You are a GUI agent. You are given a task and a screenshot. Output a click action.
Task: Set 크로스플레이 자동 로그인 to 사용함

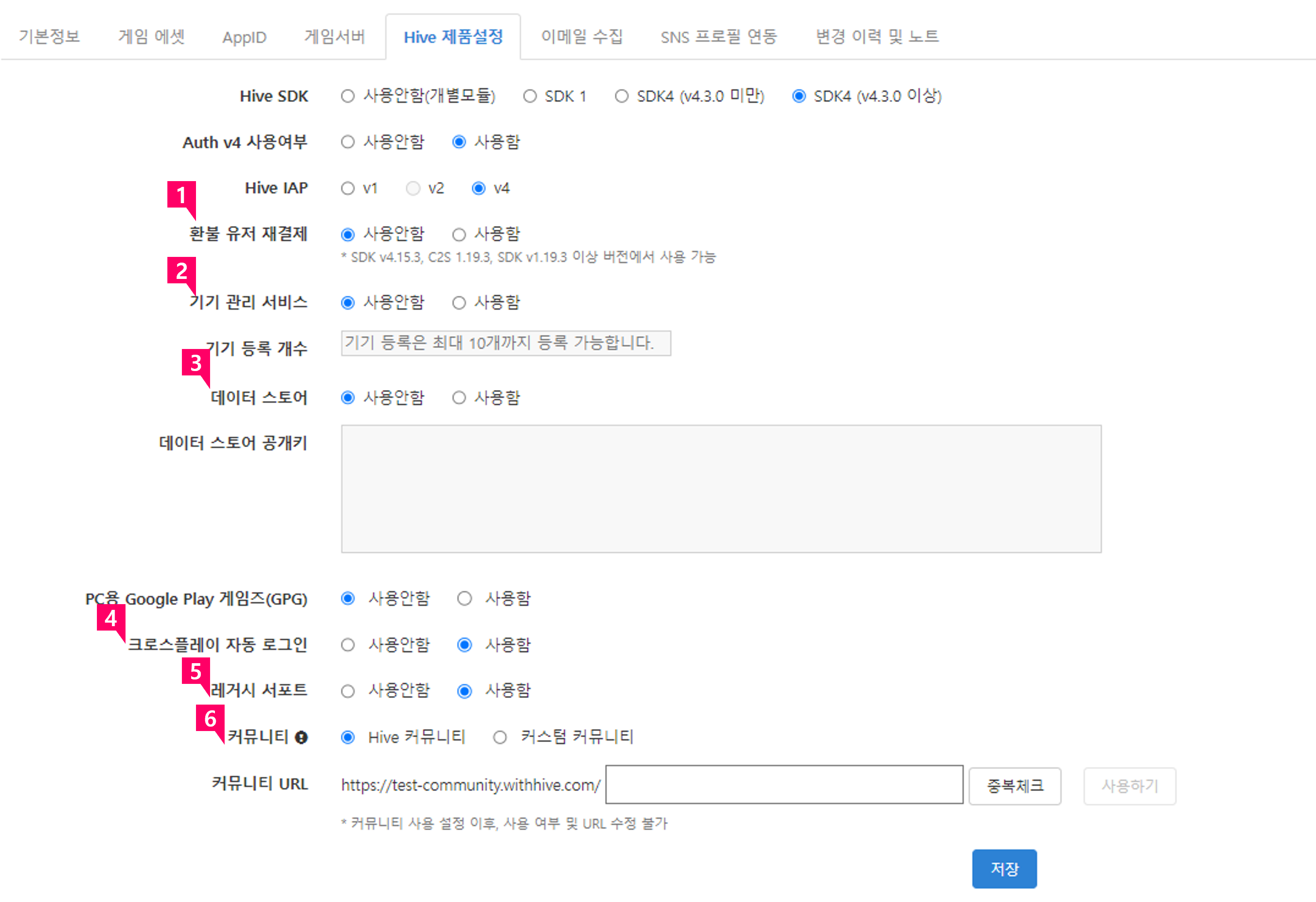coord(464,646)
